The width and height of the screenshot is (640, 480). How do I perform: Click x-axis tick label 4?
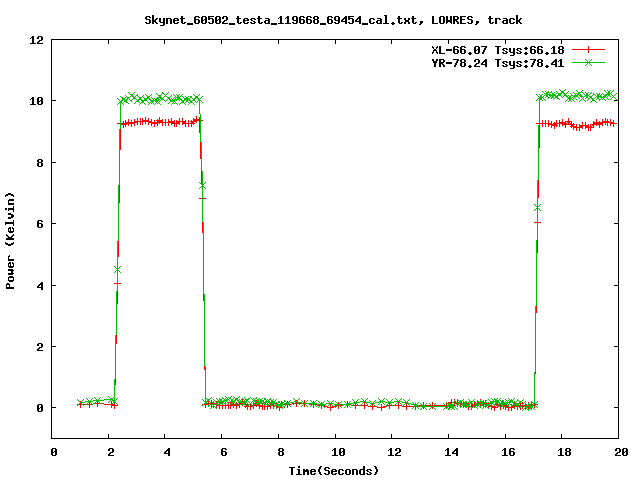[x=167, y=452]
